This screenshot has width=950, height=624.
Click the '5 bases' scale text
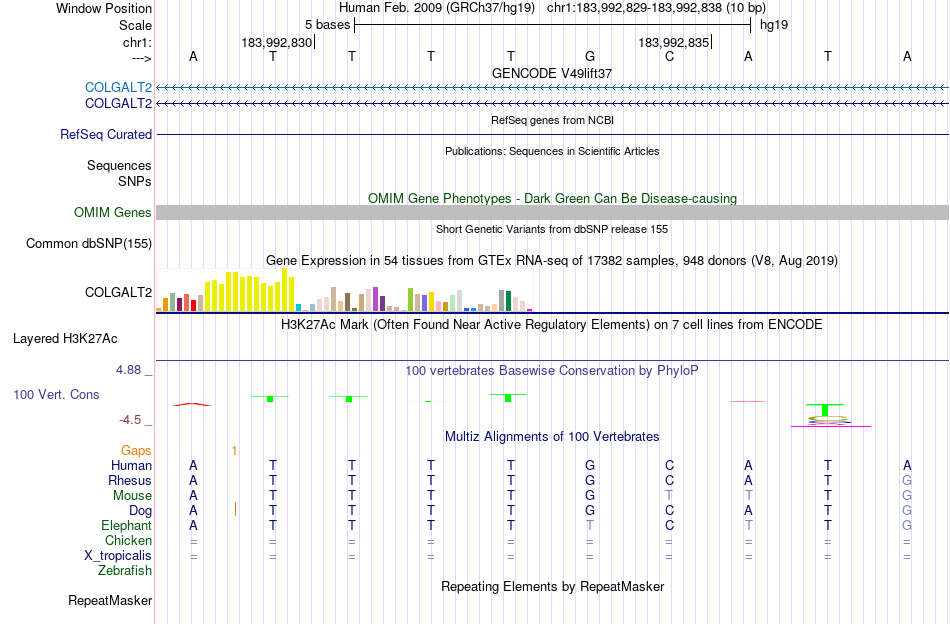point(327,25)
